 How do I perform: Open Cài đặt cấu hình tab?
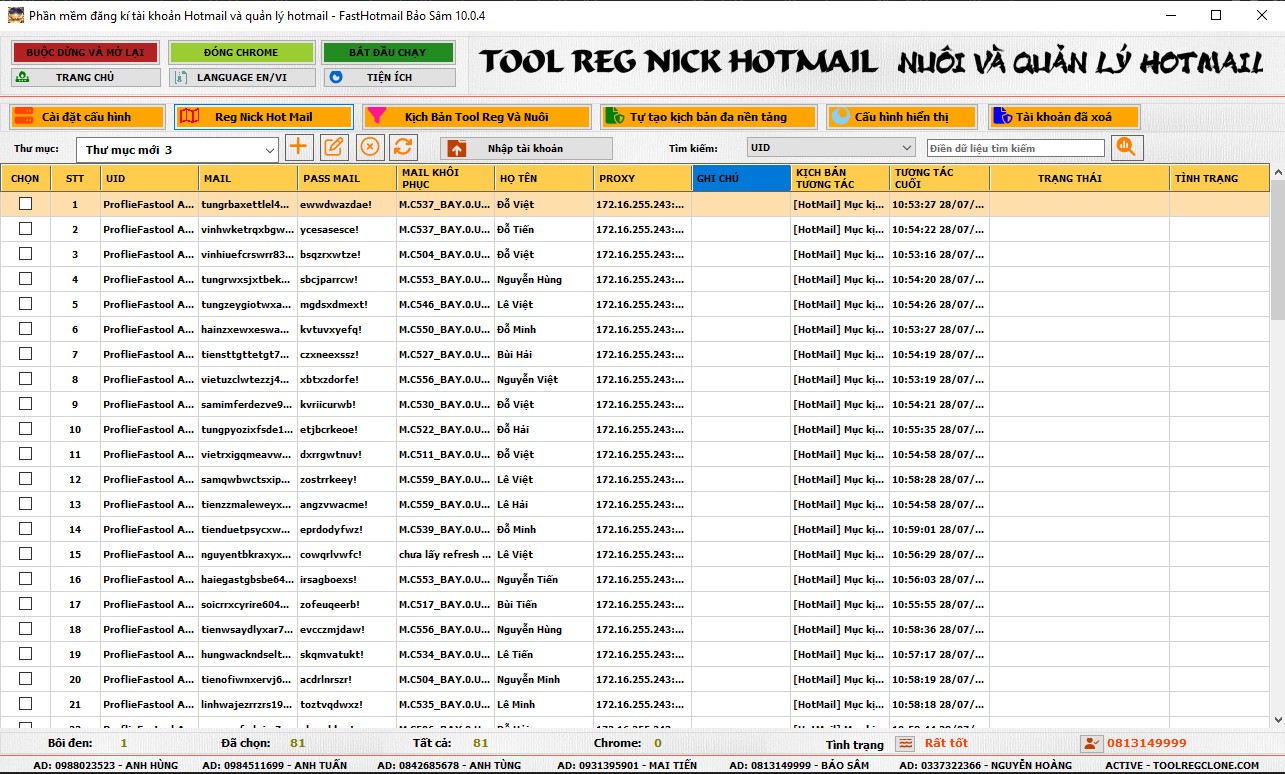pos(86,117)
